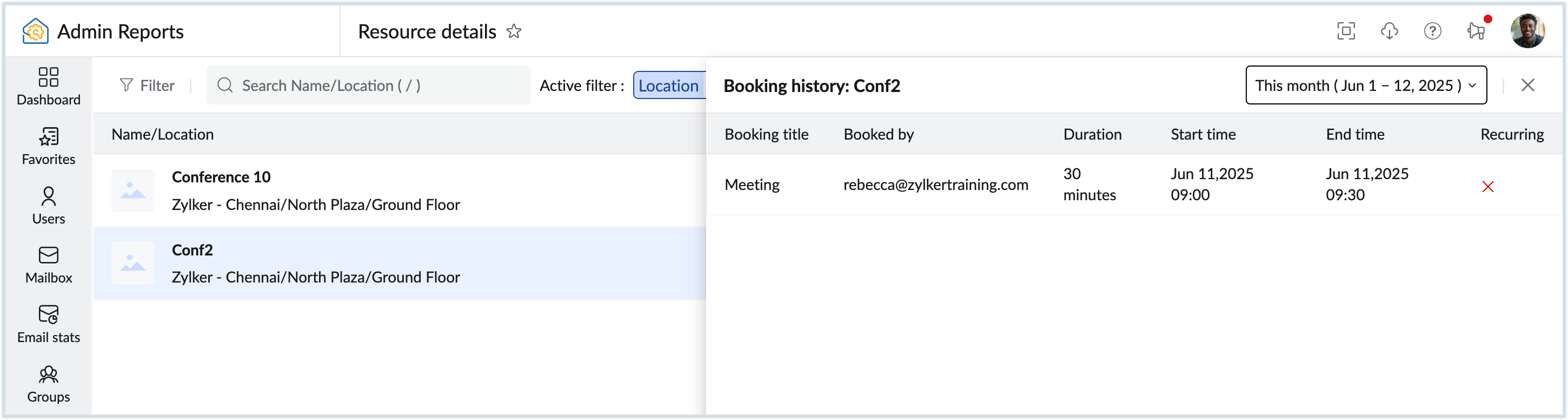The width and height of the screenshot is (1568, 420).
Task: Click the cloud download export icon
Action: (1389, 31)
